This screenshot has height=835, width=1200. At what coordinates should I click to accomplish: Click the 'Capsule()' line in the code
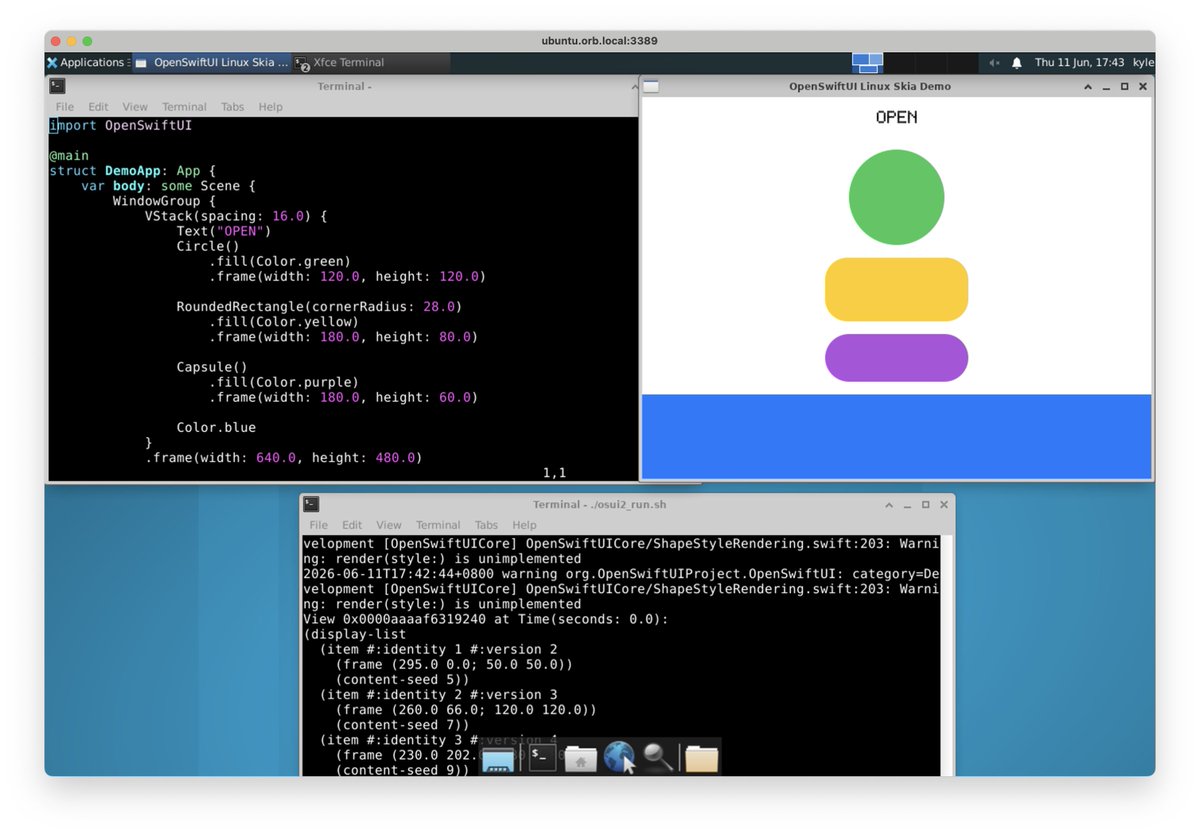(212, 367)
